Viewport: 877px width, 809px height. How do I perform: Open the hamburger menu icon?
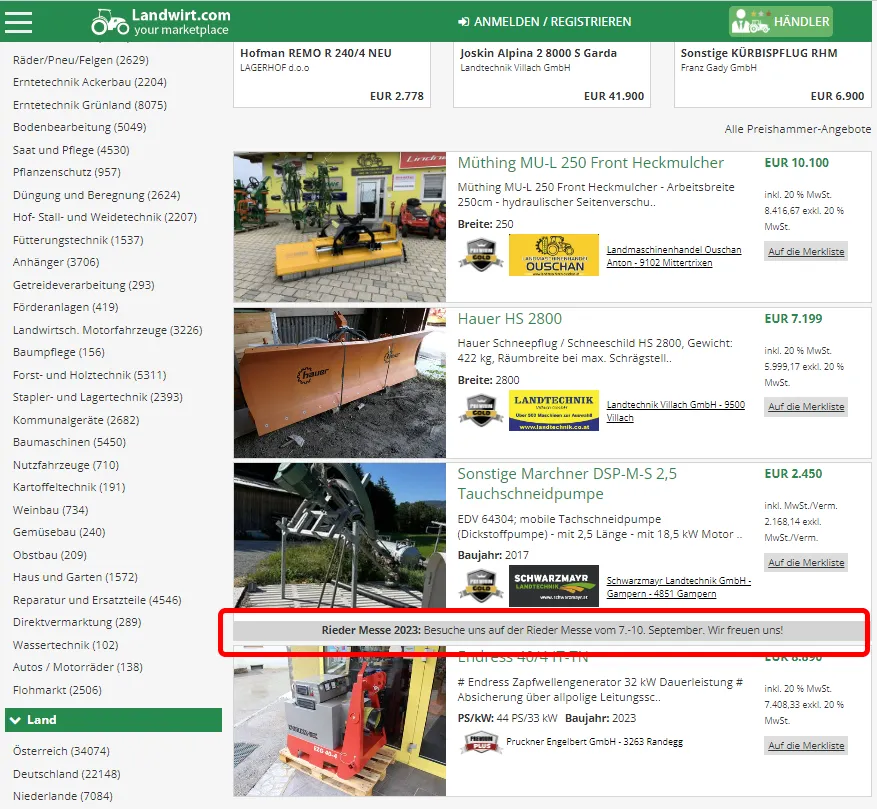pyautogui.click(x=18, y=22)
